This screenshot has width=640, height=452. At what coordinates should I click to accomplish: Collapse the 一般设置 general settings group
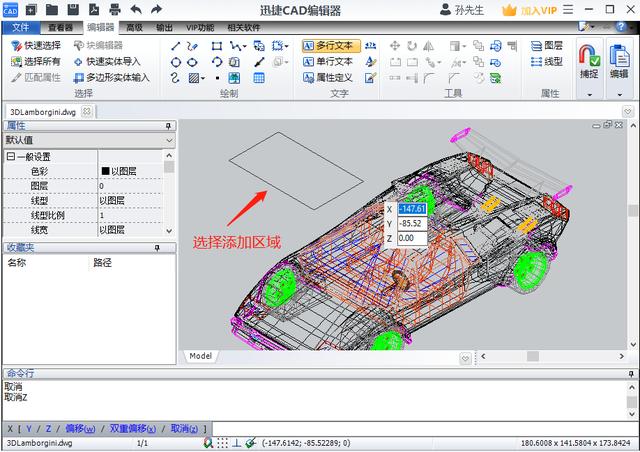tap(11, 156)
